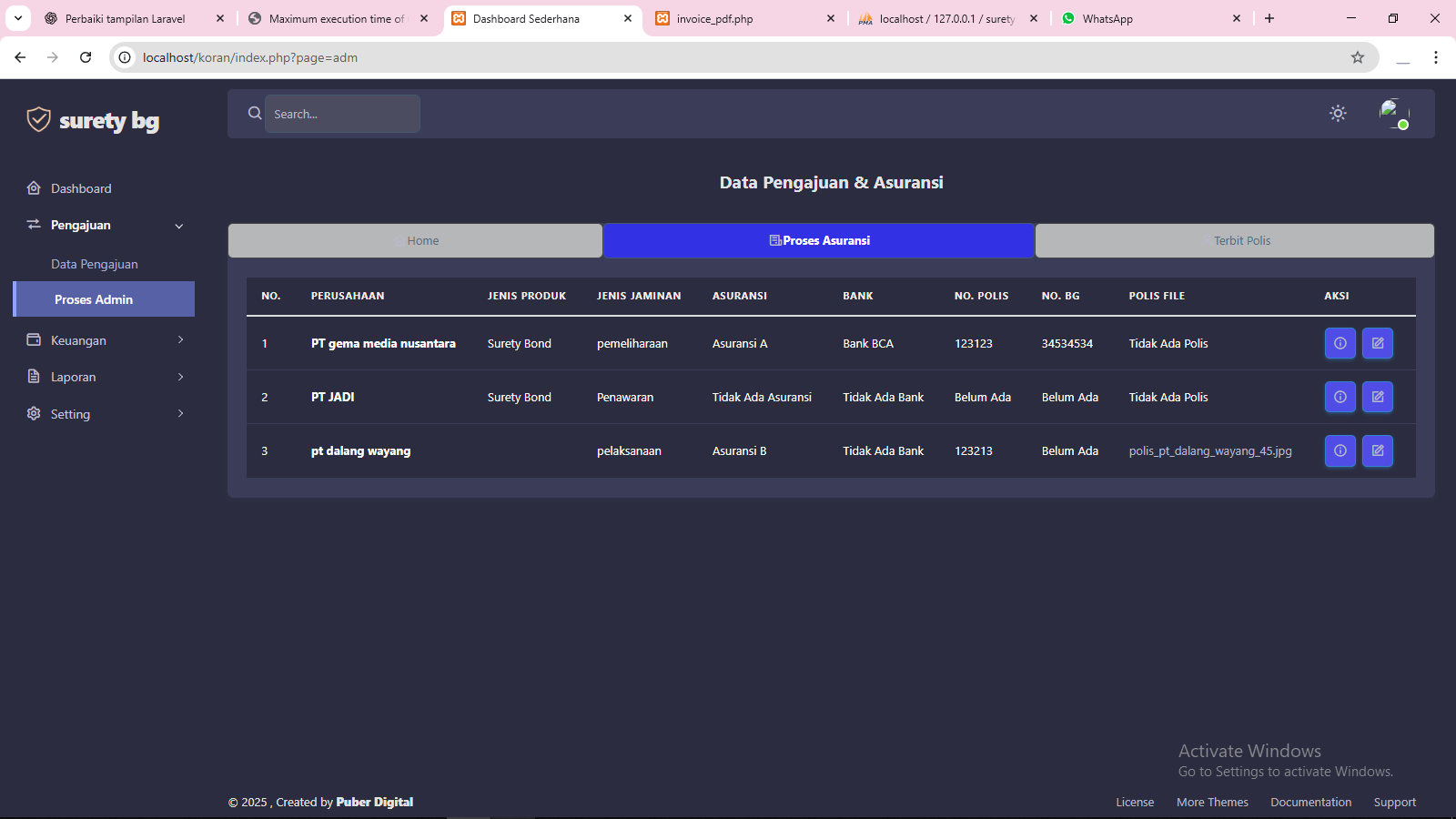1456x819 pixels.
Task: Select the Dashboard home icon
Action: 34,187
